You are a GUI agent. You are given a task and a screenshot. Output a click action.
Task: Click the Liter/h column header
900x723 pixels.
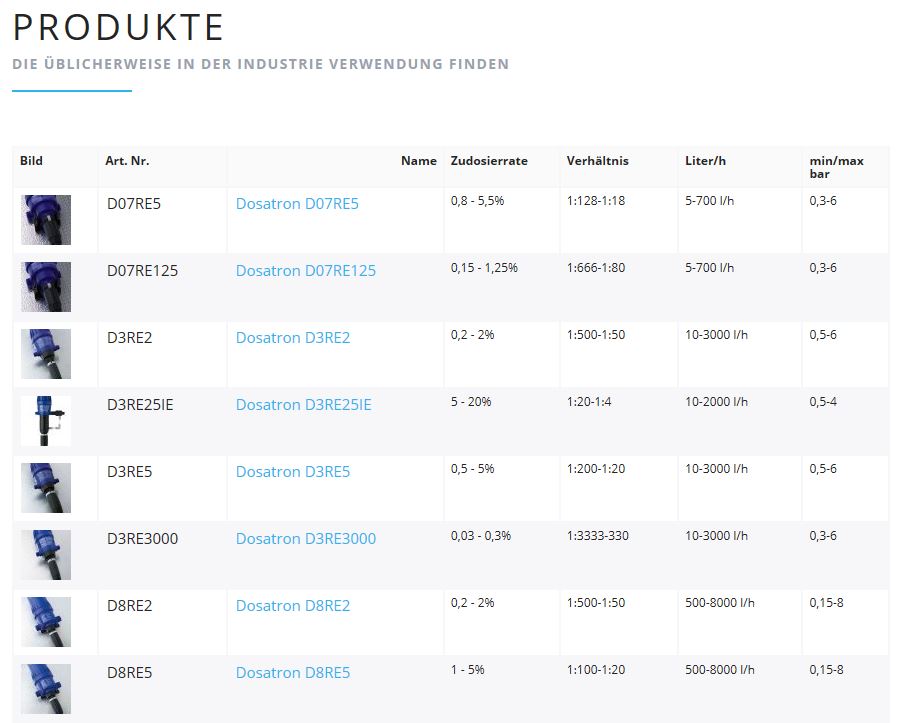click(x=705, y=161)
